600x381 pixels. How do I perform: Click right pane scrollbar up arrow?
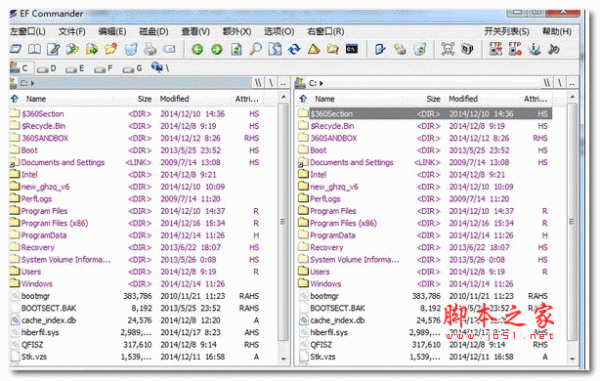(x=572, y=97)
